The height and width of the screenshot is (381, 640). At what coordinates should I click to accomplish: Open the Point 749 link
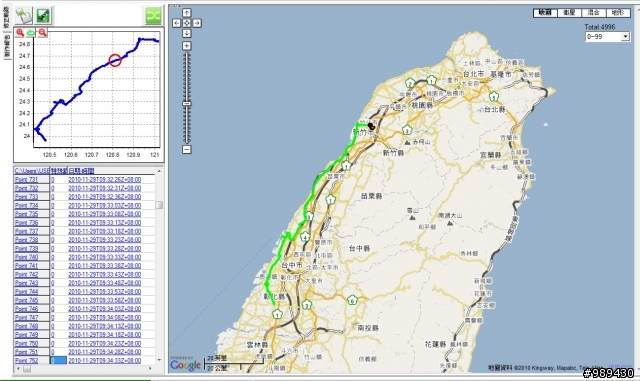click(x=26, y=334)
